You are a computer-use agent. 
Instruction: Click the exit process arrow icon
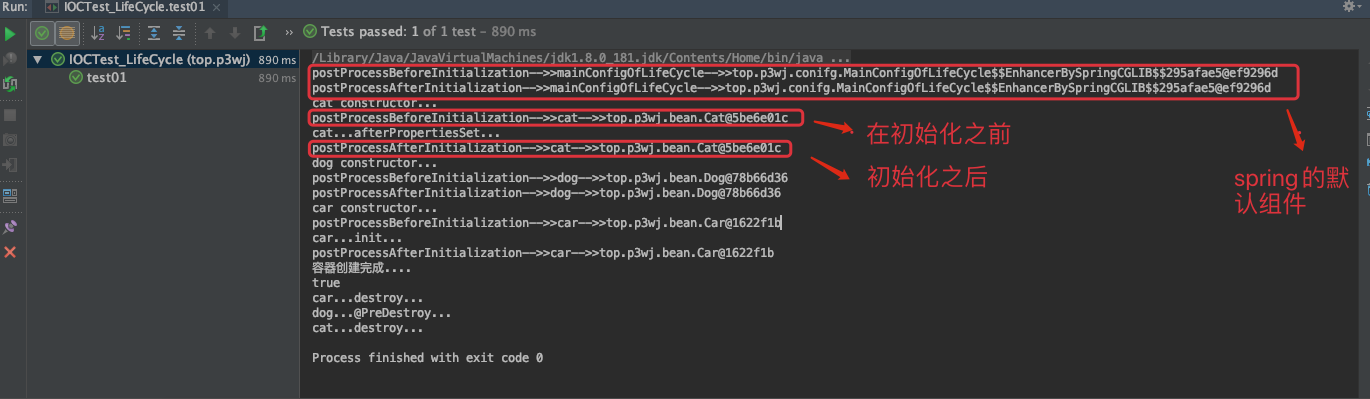[x=10, y=165]
